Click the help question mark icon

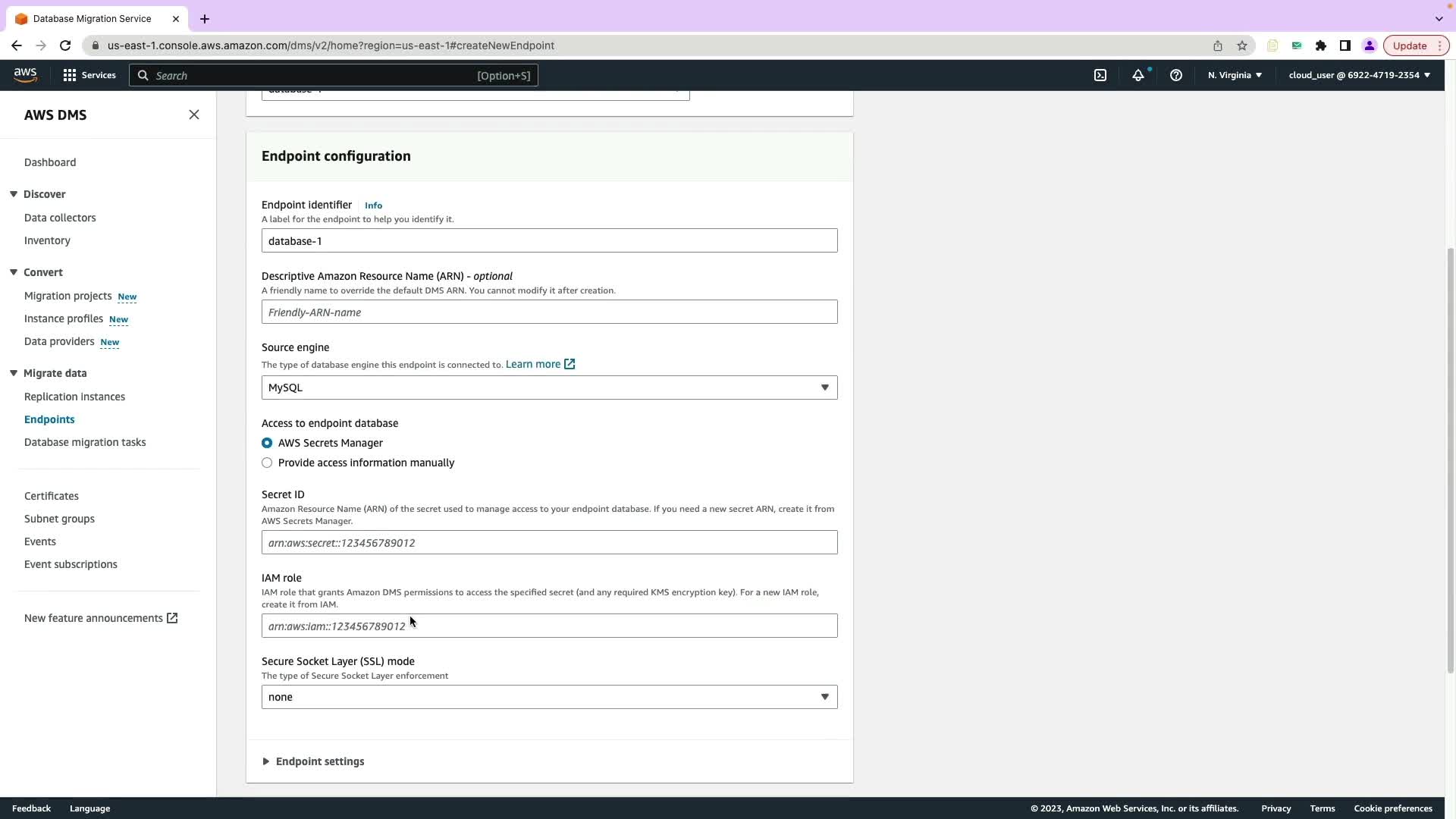coord(1176,75)
